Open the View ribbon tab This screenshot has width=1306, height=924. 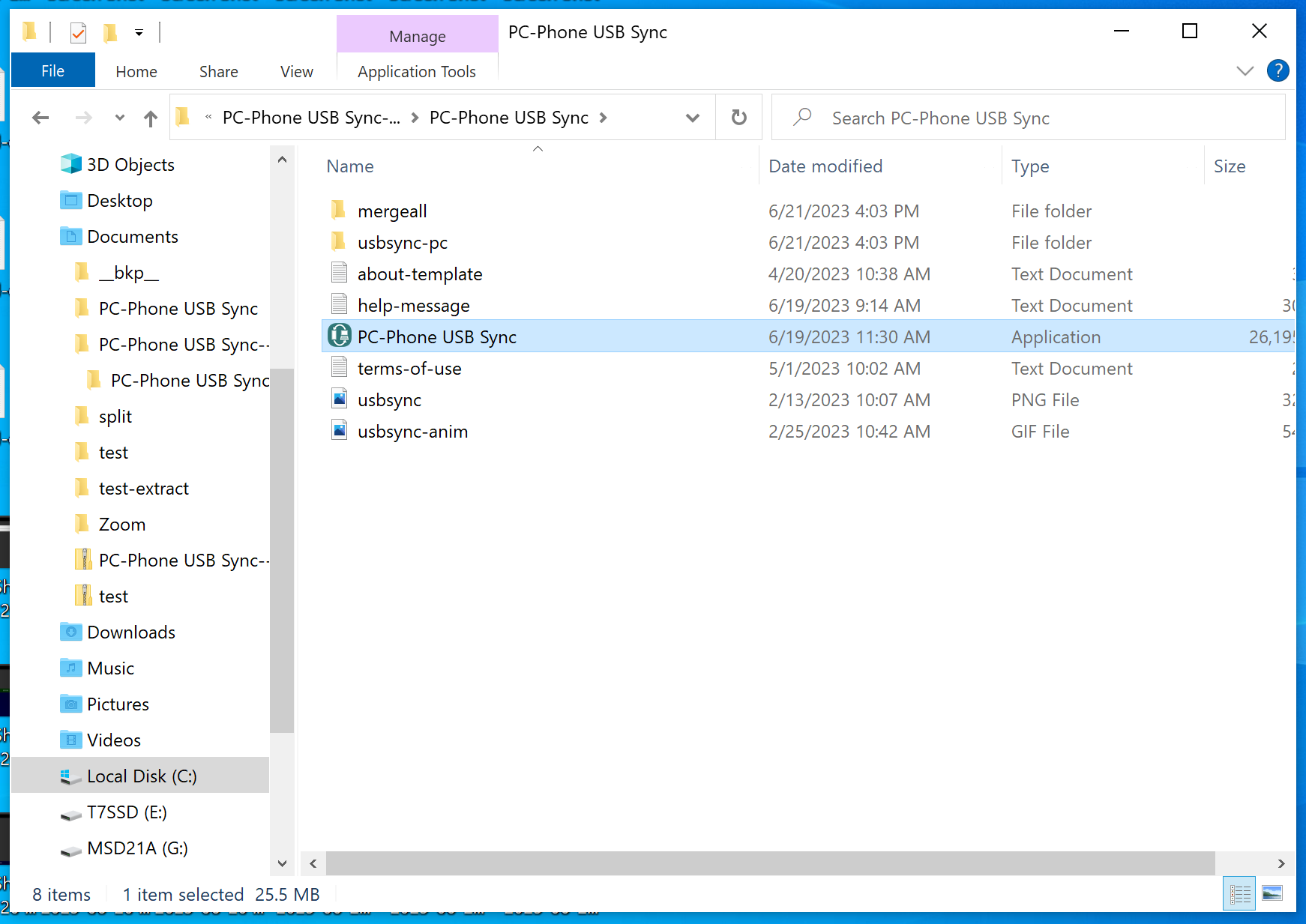[x=296, y=72]
